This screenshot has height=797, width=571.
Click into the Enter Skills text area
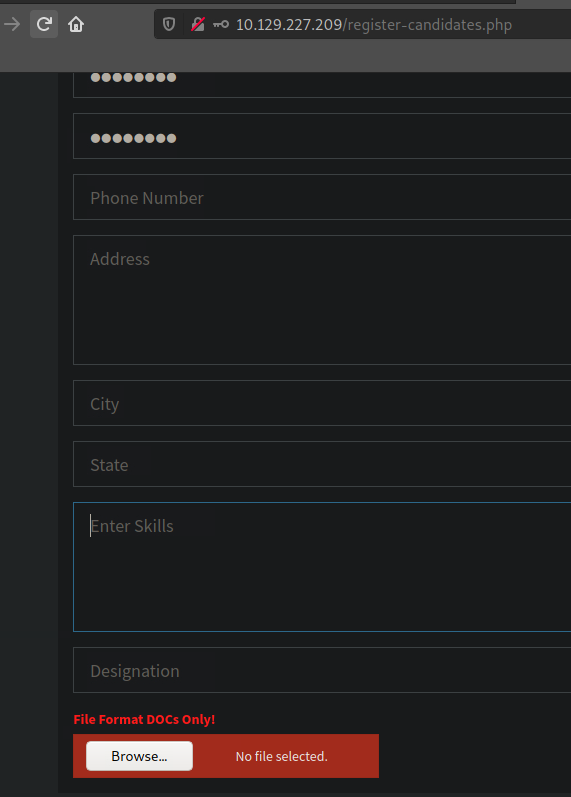coord(322,567)
